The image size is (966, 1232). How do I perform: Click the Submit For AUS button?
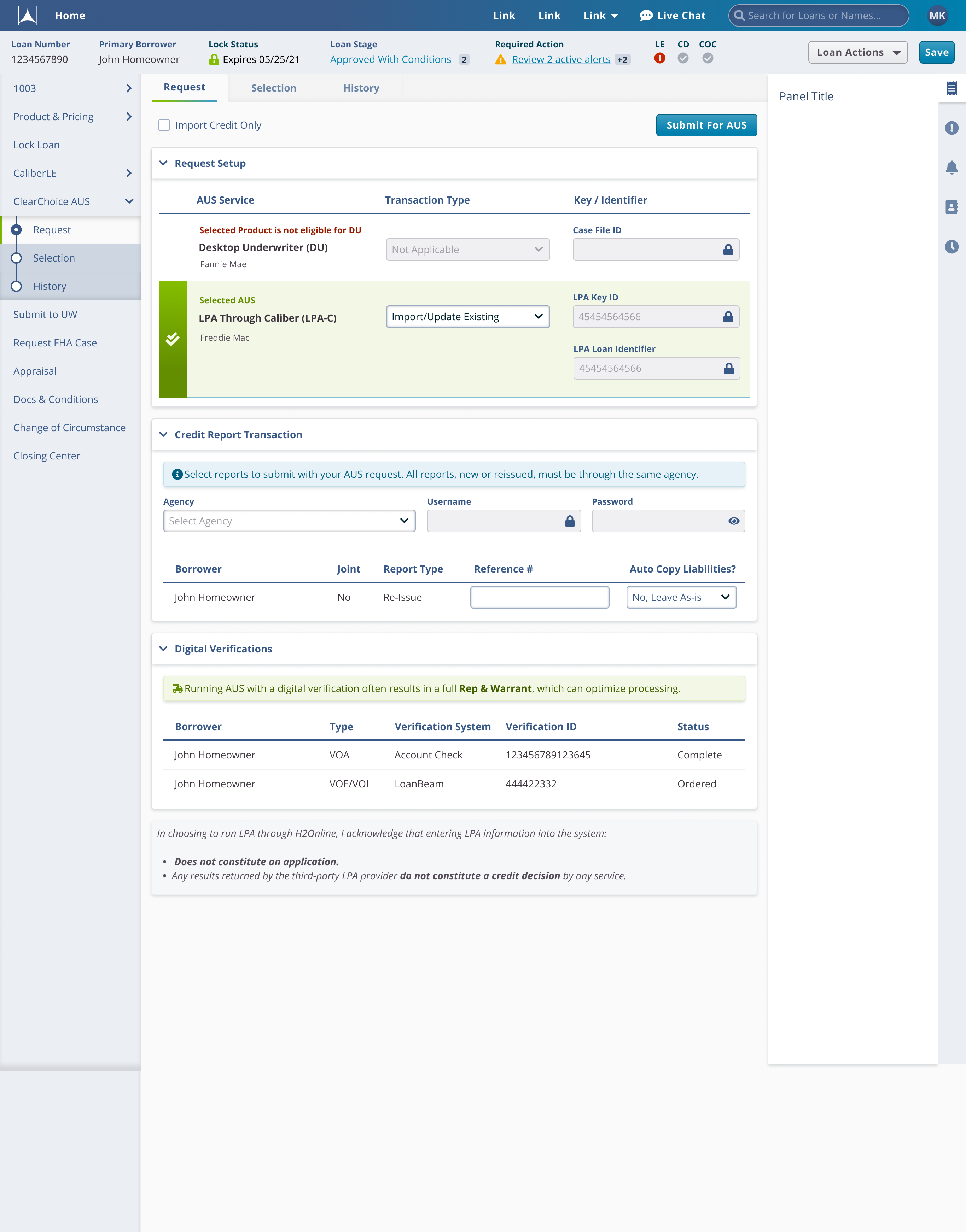706,125
